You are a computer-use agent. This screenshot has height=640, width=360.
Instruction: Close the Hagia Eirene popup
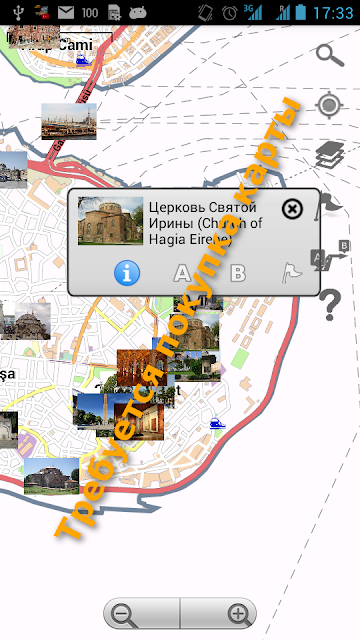[x=292, y=209]
